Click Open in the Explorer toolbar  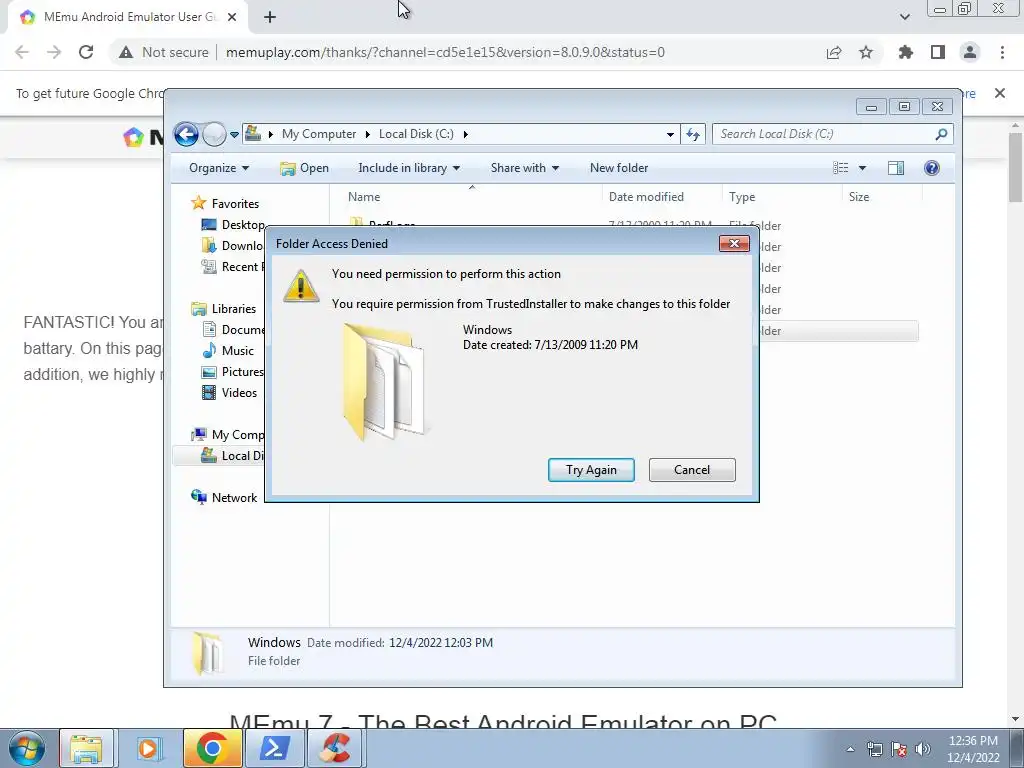tap(304, 168)
